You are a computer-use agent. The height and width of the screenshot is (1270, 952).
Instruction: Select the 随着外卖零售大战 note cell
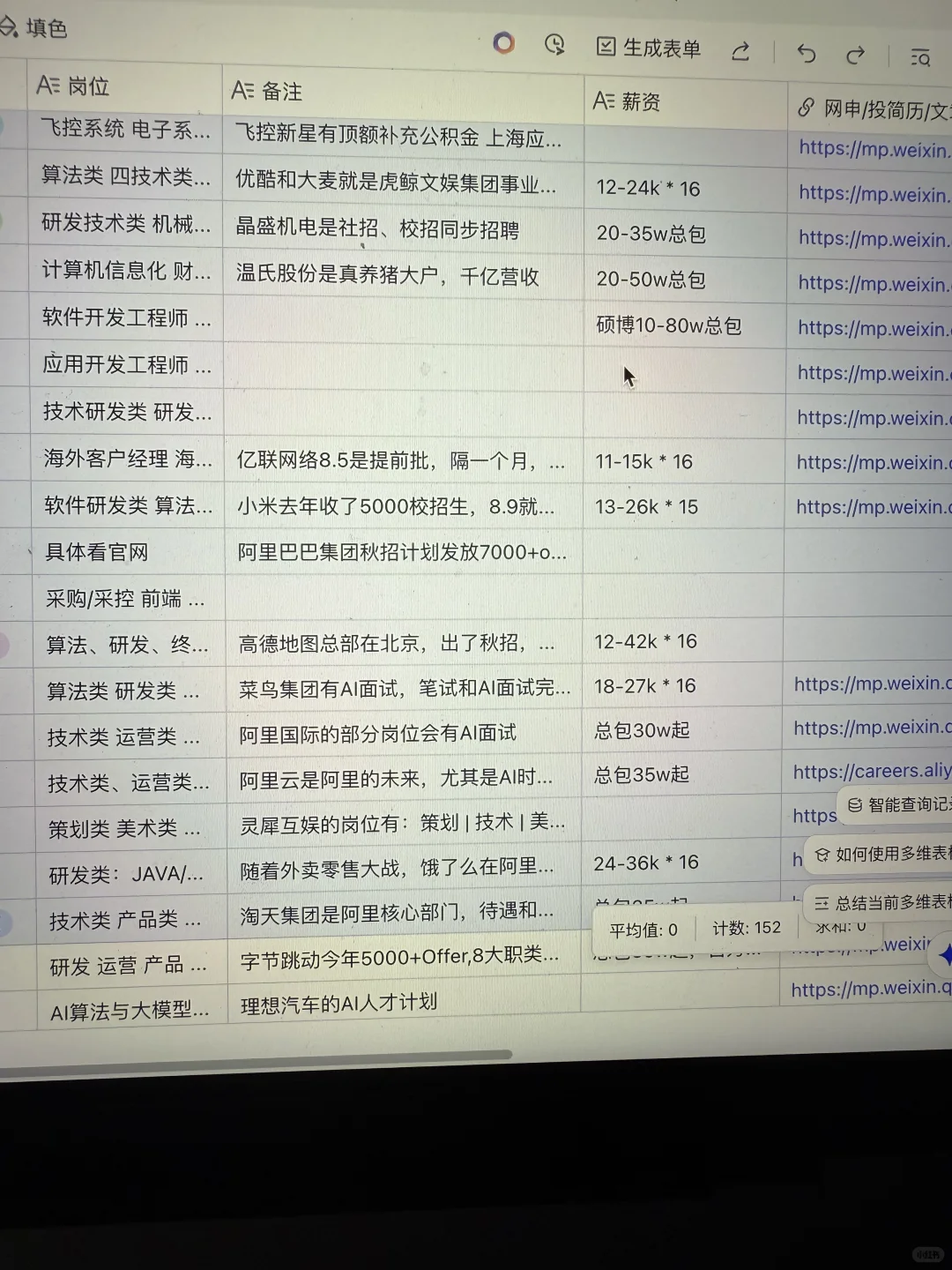(x=405, y=868)
